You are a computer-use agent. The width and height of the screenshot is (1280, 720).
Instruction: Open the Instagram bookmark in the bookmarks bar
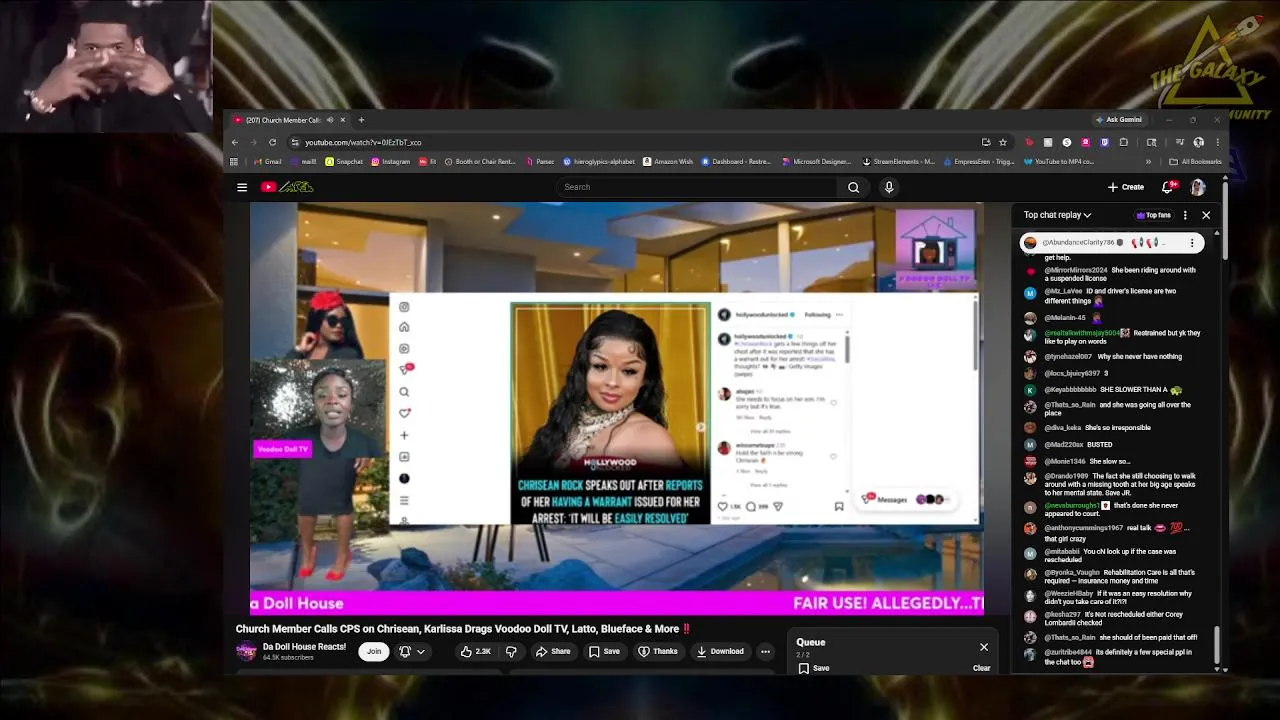click(391, 161)
